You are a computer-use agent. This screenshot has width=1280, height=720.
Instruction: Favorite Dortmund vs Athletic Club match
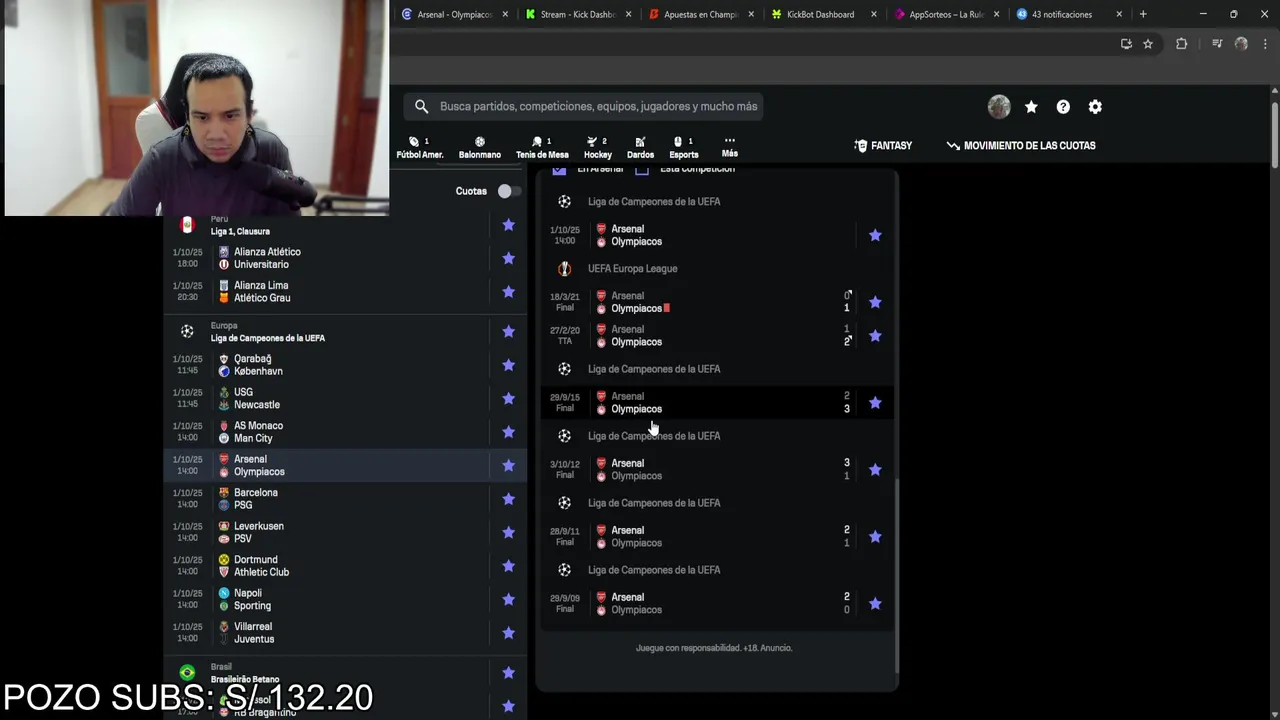[x=508, y=566]
